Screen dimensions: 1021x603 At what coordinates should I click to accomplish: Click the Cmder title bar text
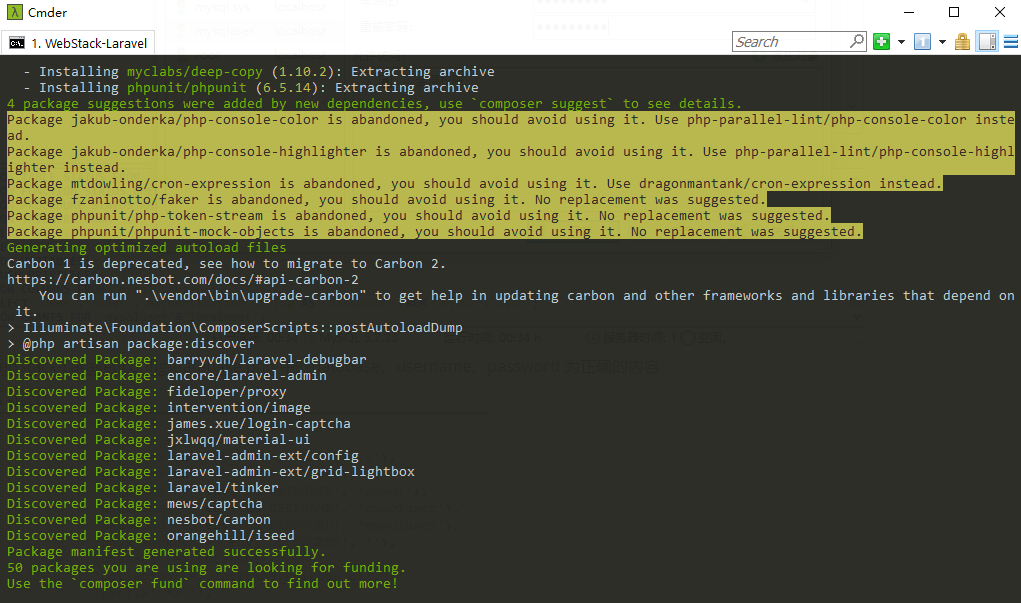click(48, 12)
